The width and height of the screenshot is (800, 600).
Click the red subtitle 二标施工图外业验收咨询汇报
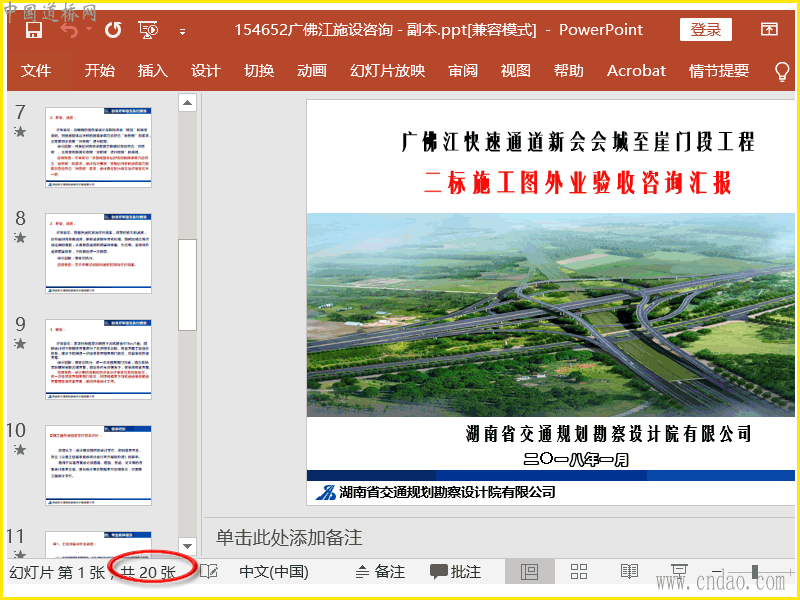click(x=578, y=183)
